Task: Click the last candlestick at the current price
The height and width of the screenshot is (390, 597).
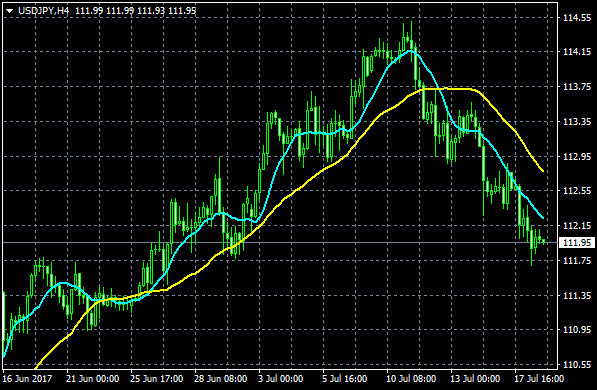Action: click(x=544, y=242)
